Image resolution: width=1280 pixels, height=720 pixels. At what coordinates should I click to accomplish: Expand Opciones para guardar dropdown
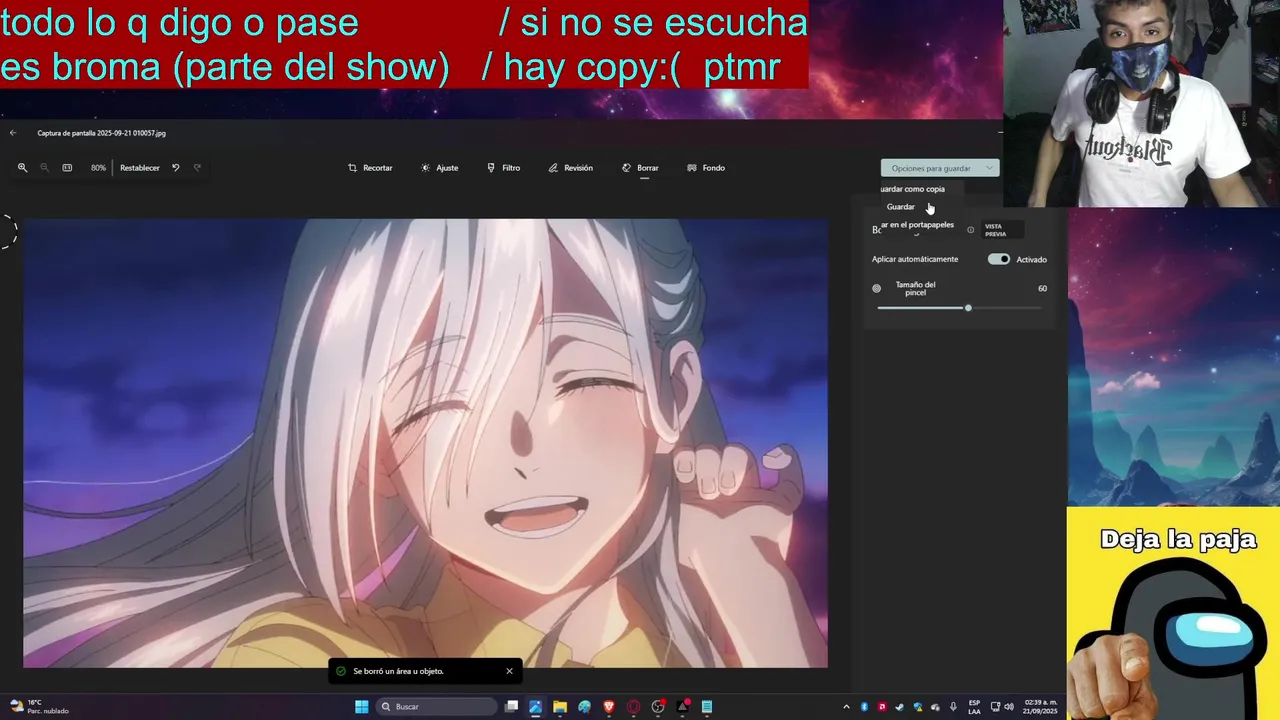point(940,168)
